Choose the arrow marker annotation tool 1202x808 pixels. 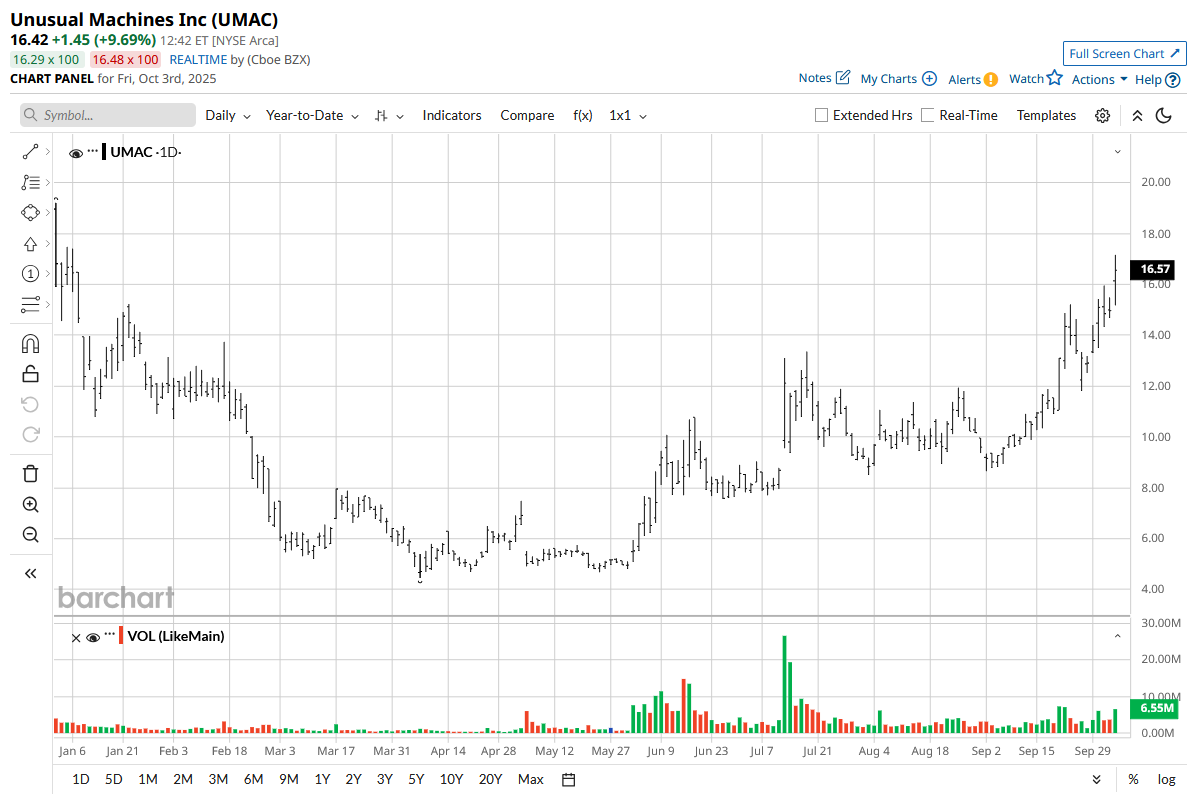[x=30, y=244]
